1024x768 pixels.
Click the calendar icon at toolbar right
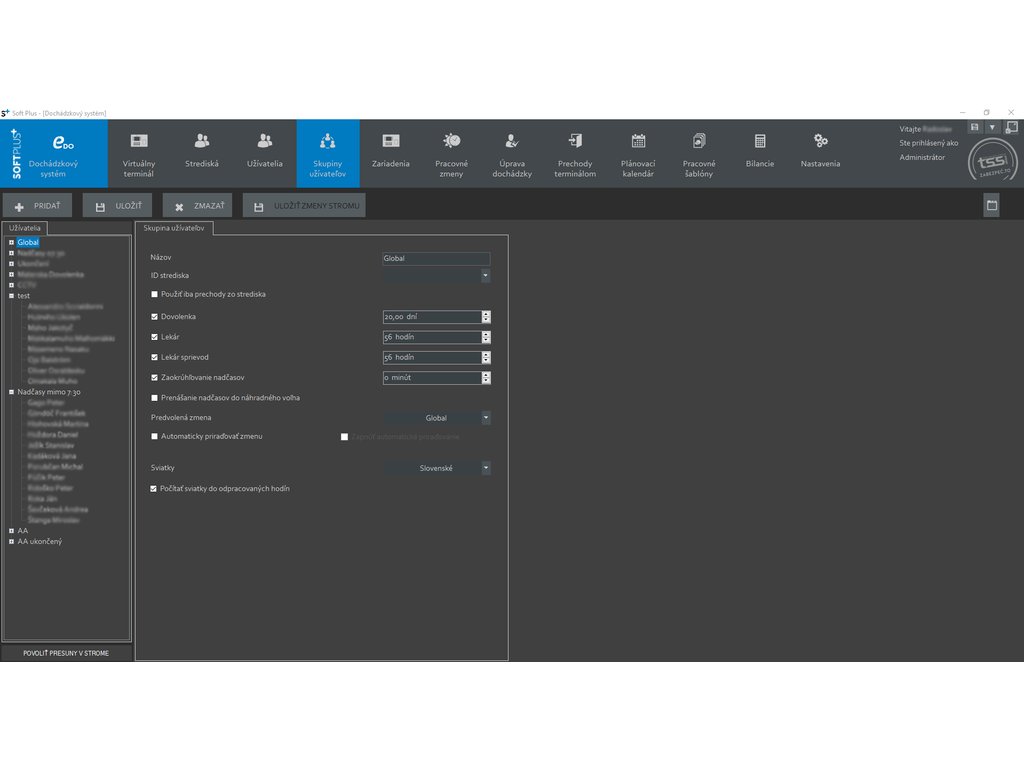point(991,205)
